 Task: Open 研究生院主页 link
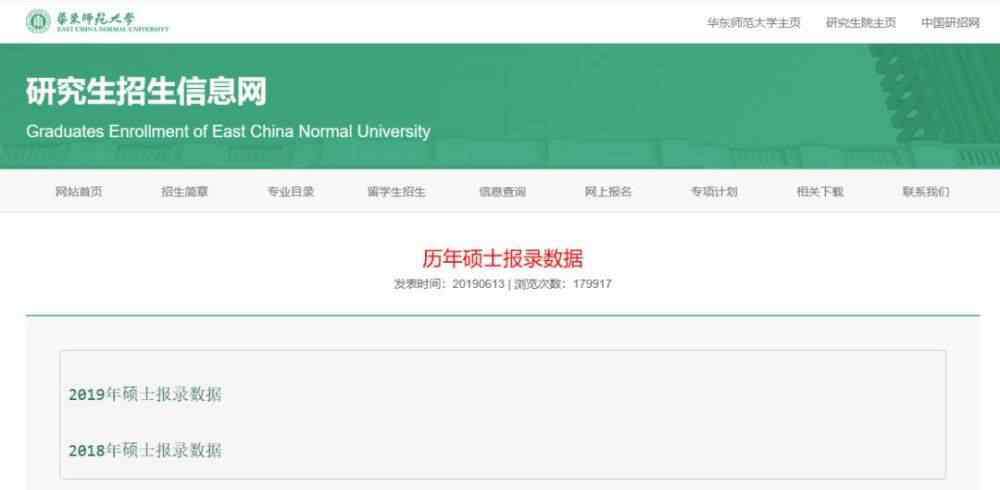coord(861,23)
